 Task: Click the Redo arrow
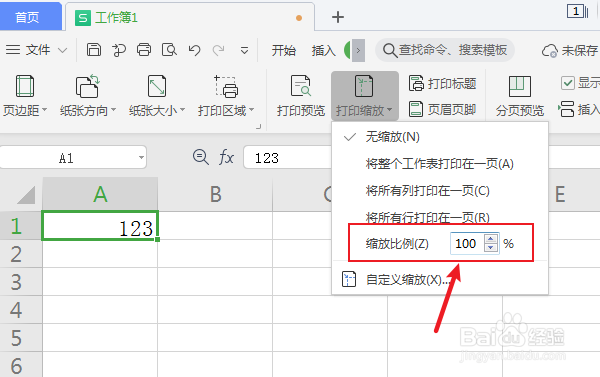(x=219, y=50)
